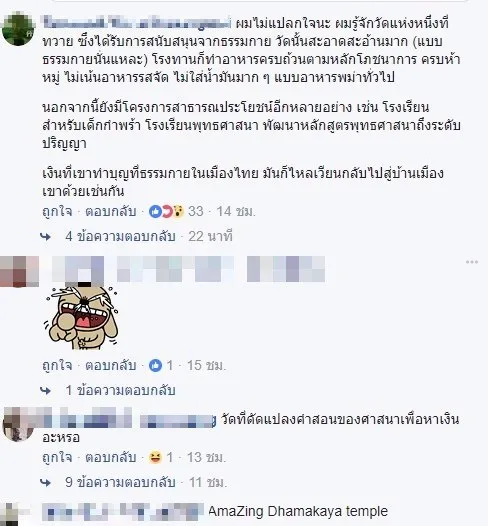Click reply arrow icon beside 9 ข้อความตอบกลับ
Image resolution: width=488 pixels, height=526 pixels.
coord(46,483)
